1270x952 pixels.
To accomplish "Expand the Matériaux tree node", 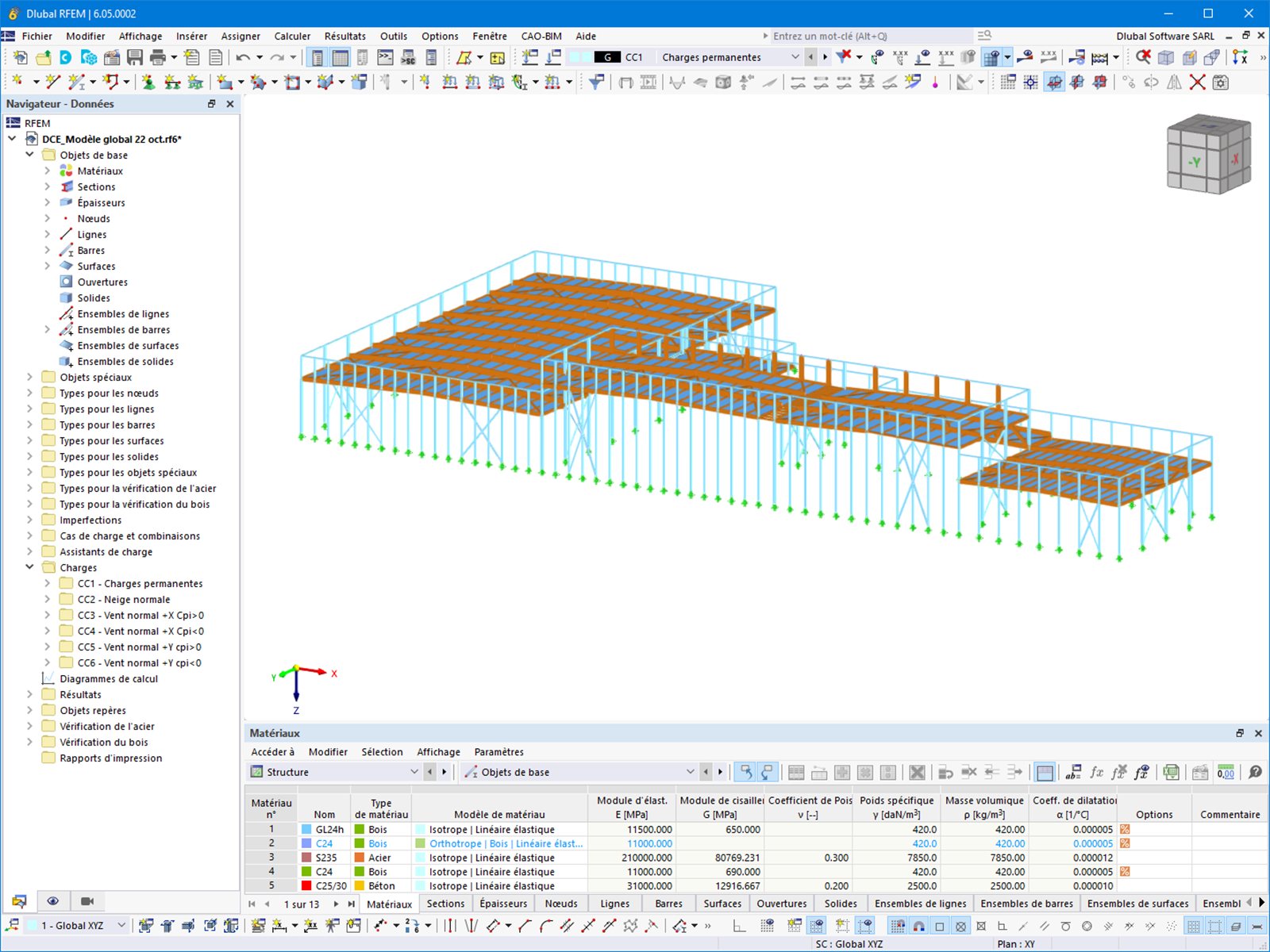I will [x=47, y=171].
